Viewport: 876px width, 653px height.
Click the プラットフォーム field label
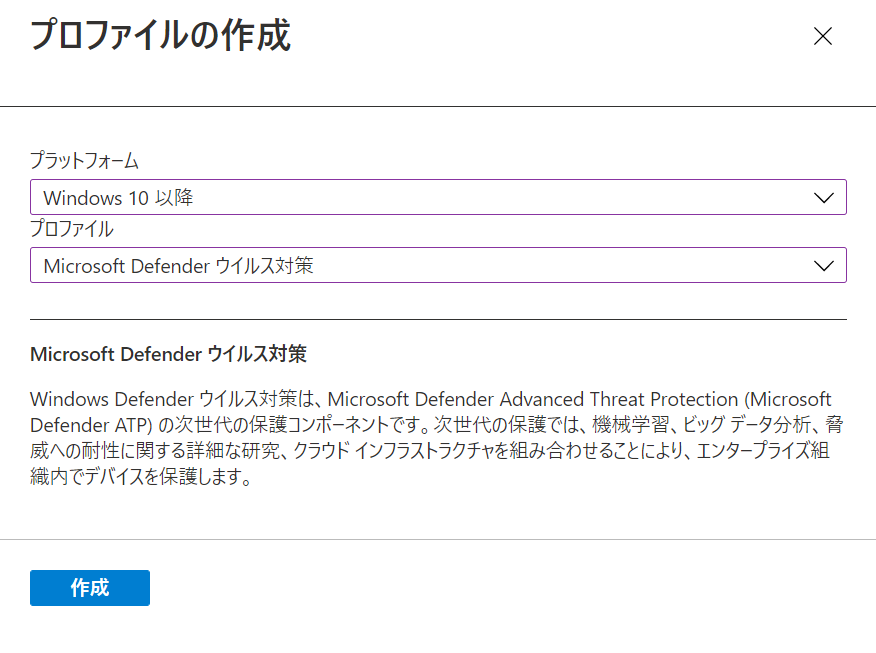pyautogui.click(x=84, y=160)
